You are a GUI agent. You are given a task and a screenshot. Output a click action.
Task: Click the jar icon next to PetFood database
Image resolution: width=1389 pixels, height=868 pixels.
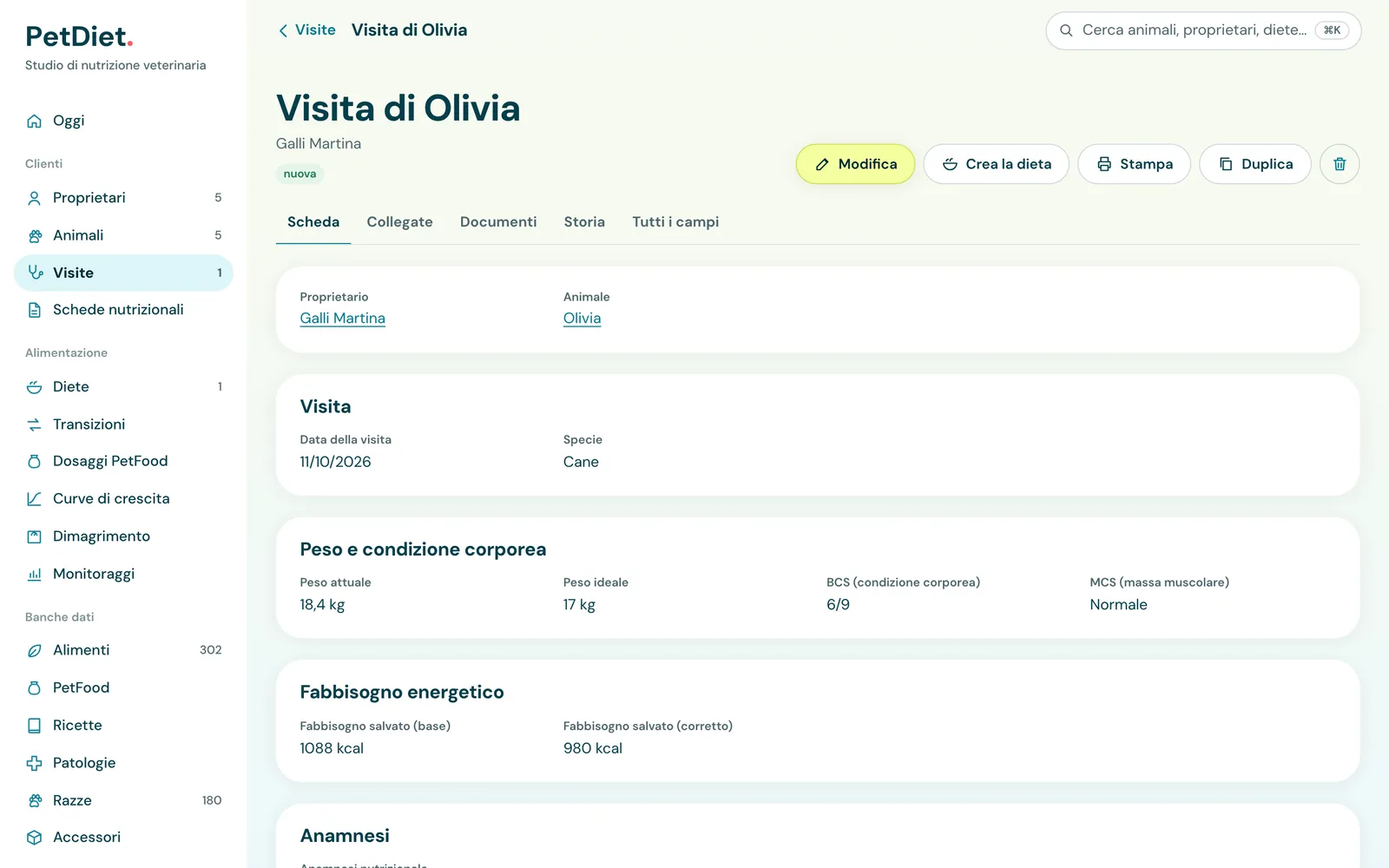(35, 688)
